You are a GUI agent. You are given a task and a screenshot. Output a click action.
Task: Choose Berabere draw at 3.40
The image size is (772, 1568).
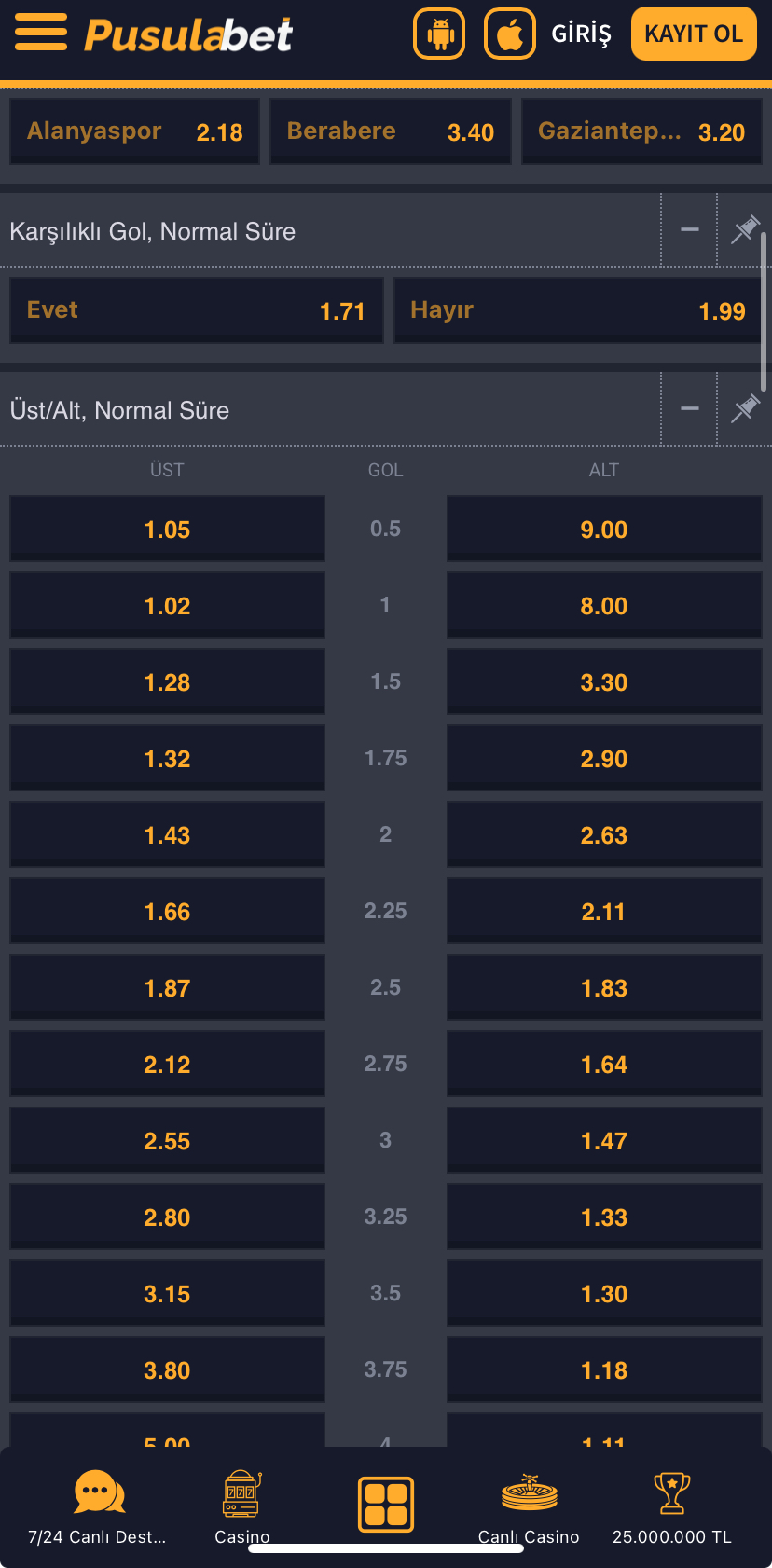tap(390, 131)
